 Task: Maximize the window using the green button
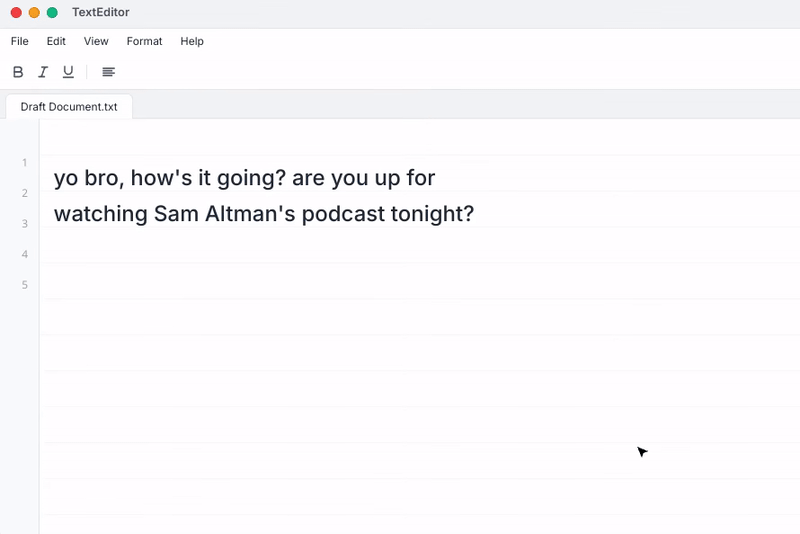(52, 13)
